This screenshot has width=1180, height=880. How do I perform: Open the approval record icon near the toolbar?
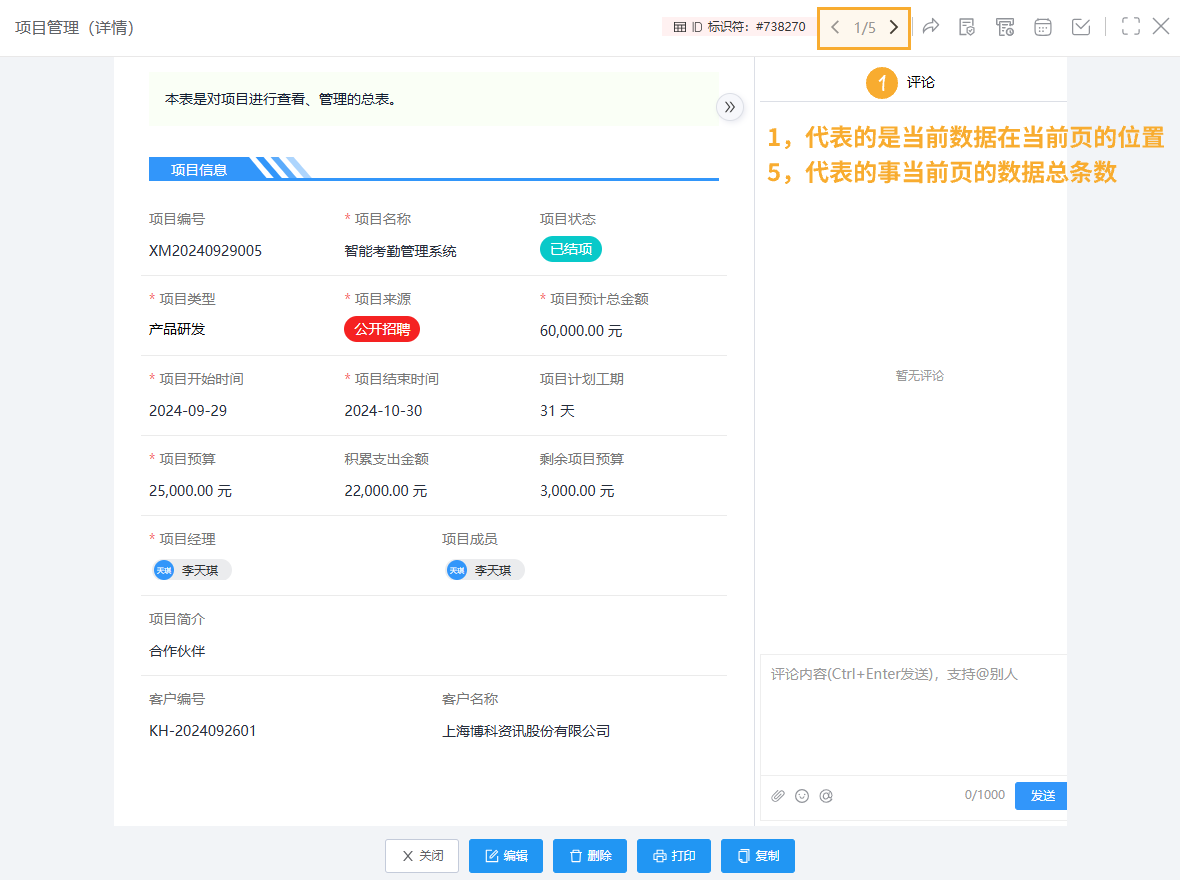click(x=967, y=27)
